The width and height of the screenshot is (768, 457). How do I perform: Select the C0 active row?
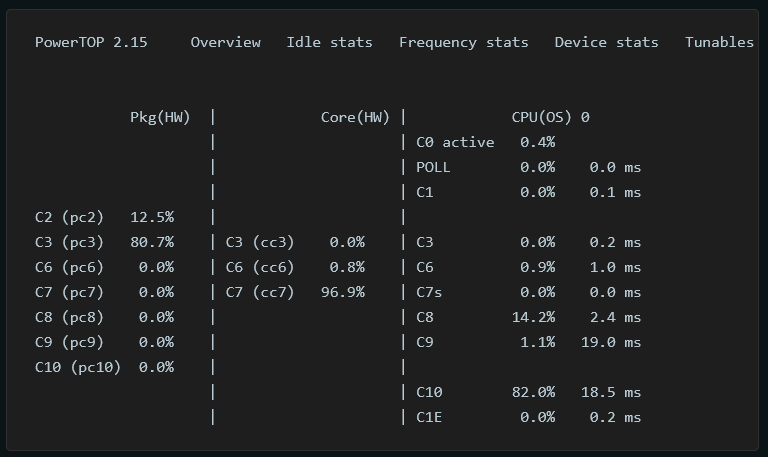pyautogui.click(x=485, y=143)
